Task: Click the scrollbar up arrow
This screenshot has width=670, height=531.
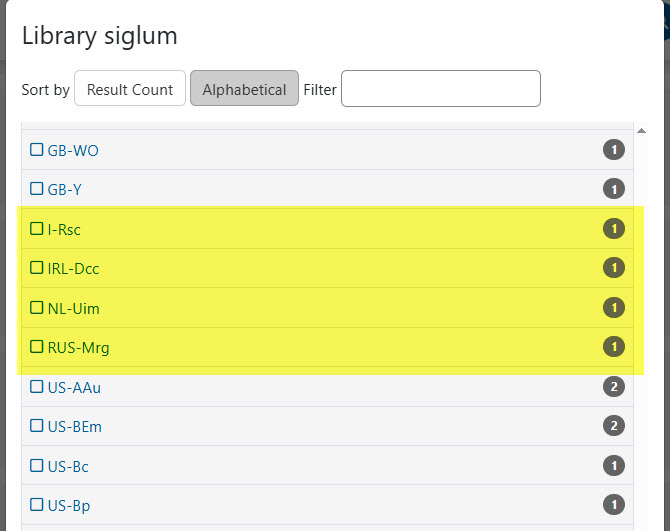Action: (641, 131)
